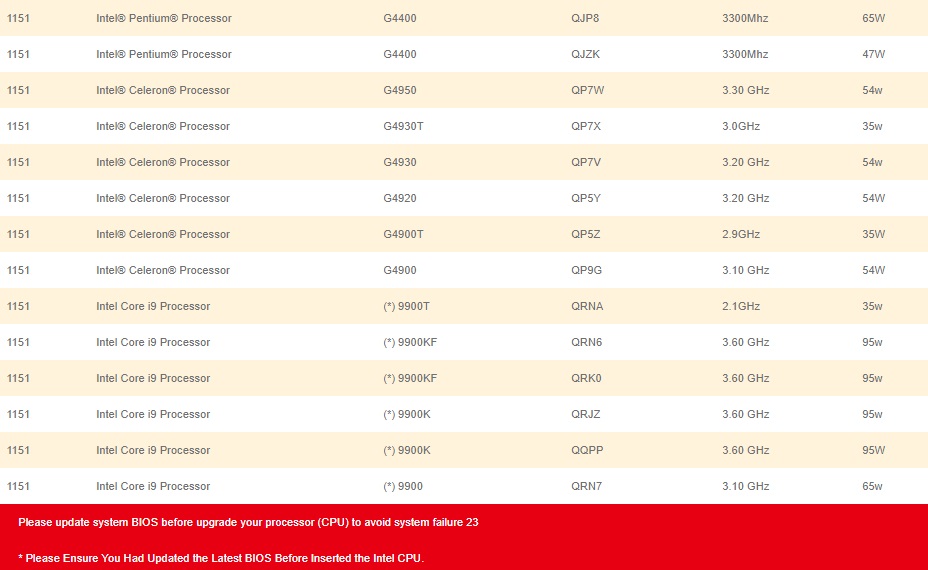Select the G4900T model cell
The width and height of the screenshot is (928, 570).
pyautogui.click(x=403, y=234)
